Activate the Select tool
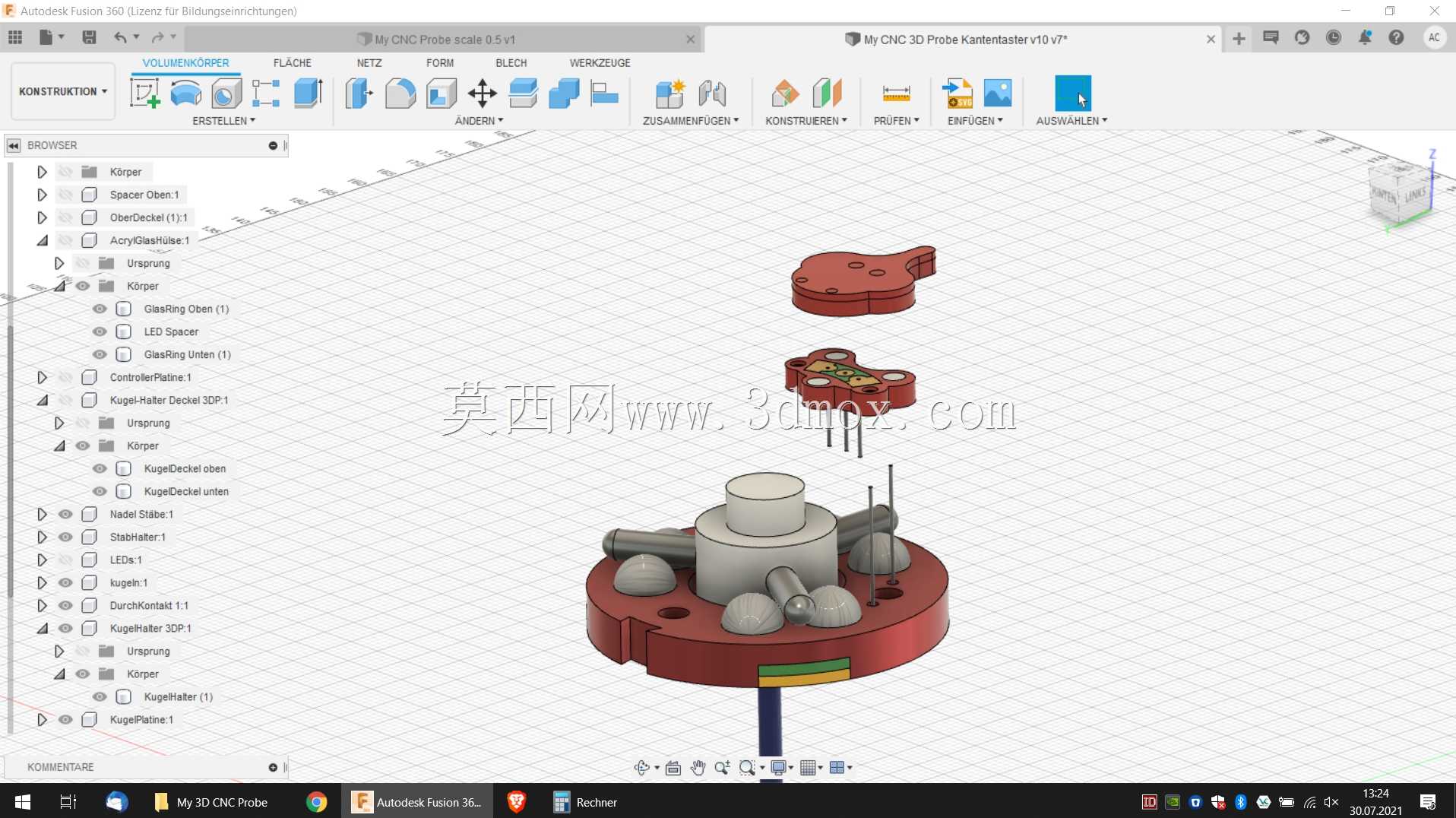Viewport: 1456px width, 818px height. click(x=1073, y=93)
